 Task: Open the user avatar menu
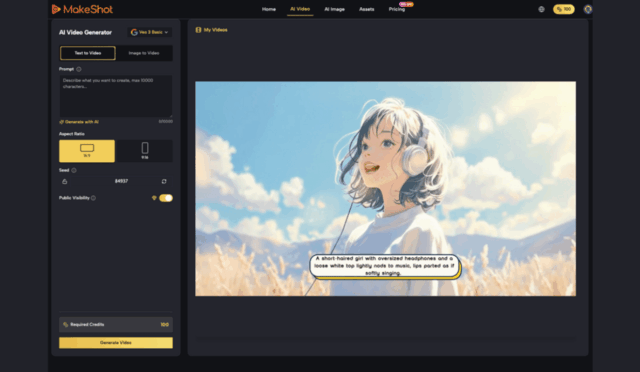588,9
